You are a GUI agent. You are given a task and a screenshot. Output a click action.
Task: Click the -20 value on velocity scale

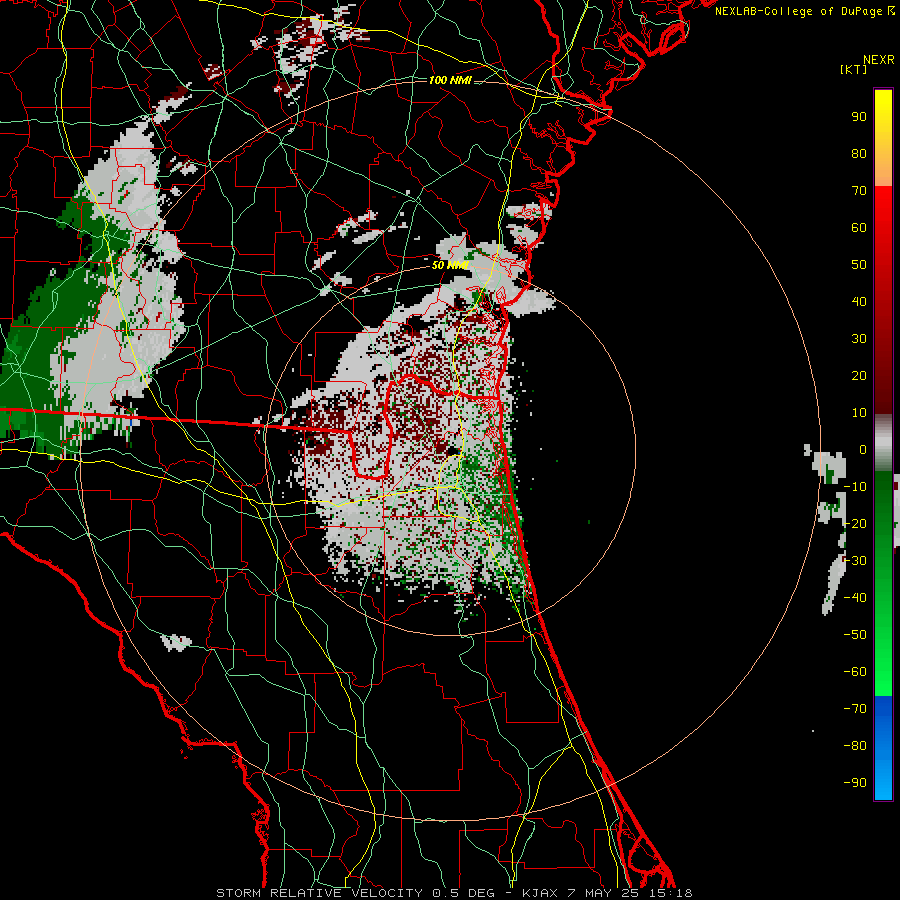(x=855, y=523)
